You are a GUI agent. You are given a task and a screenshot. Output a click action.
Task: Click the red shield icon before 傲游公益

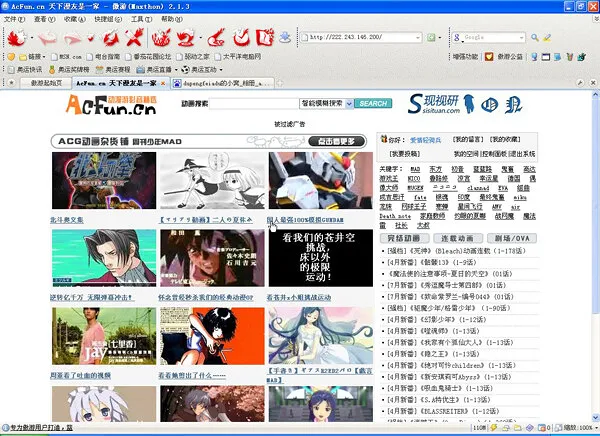[489, 57]
